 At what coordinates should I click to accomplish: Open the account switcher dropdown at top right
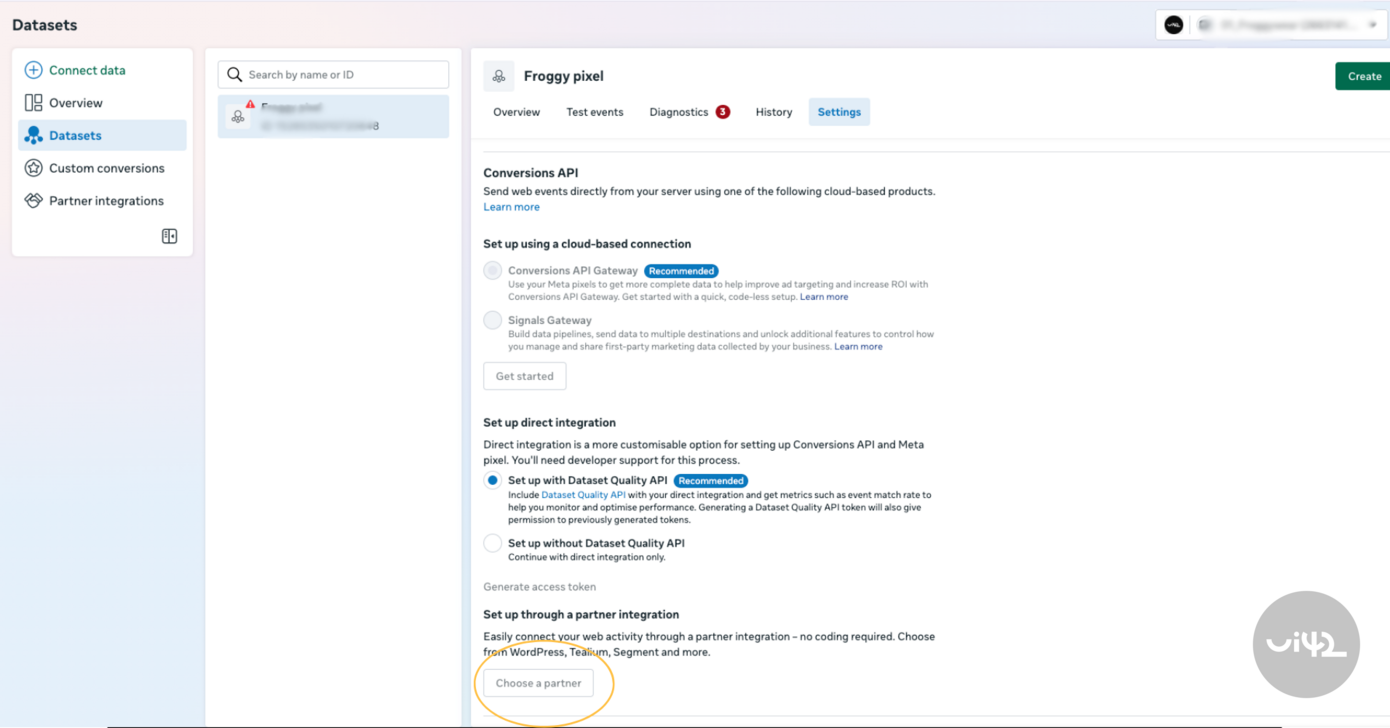1372,25
